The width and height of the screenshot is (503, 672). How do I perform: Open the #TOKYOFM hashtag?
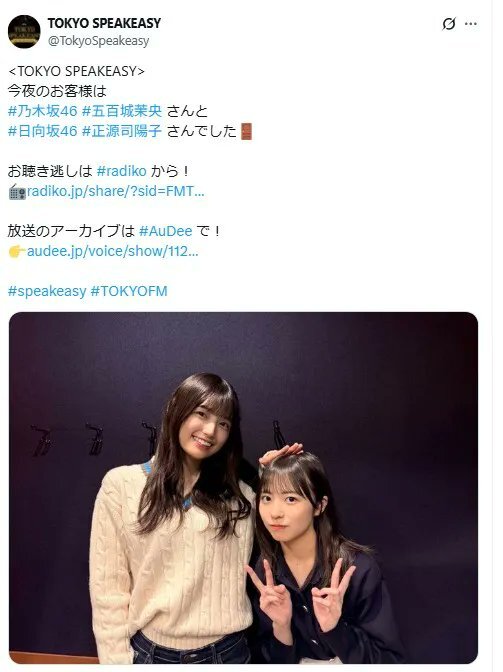pos(129,291)
